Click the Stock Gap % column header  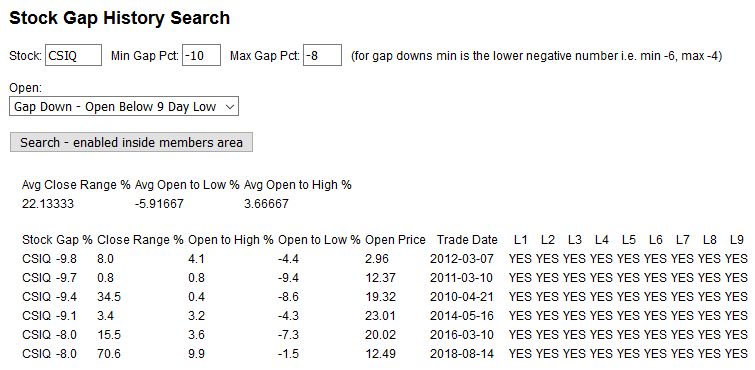coord(57,239)
